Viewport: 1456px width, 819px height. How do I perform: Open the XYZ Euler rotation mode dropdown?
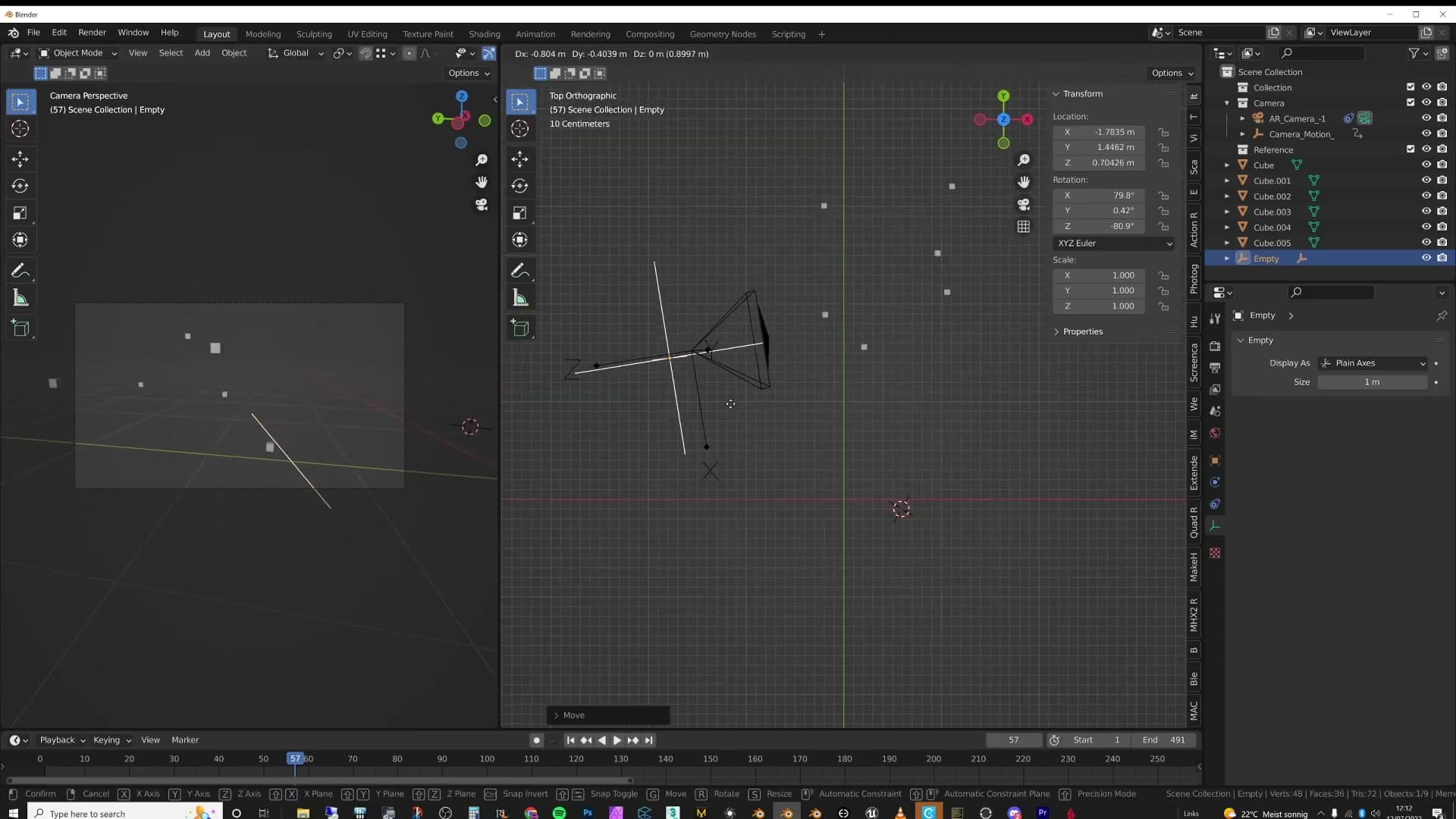[x=1114, y=243]
